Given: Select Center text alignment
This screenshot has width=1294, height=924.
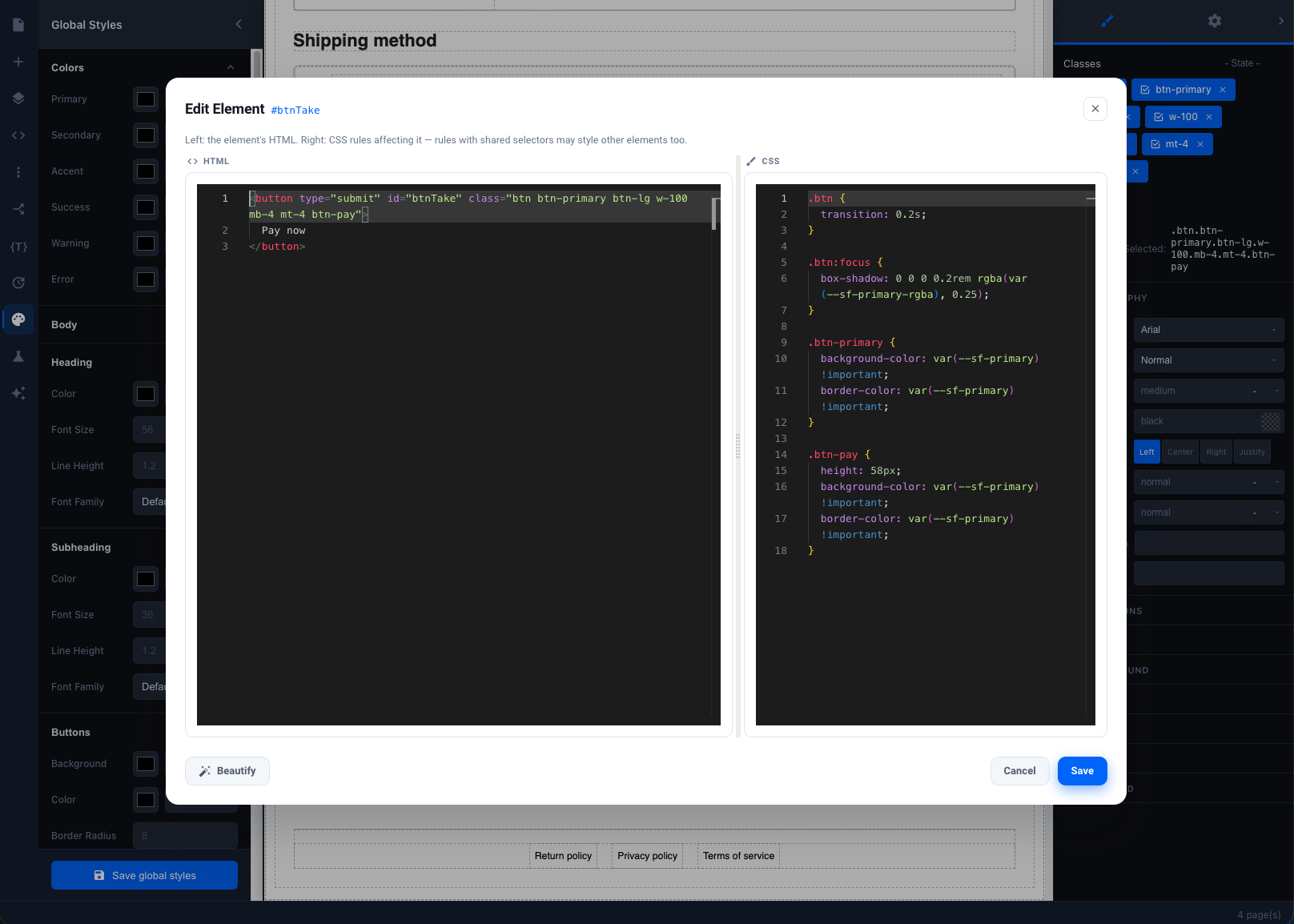Looking at the screenshot, I should (1180, 452).
